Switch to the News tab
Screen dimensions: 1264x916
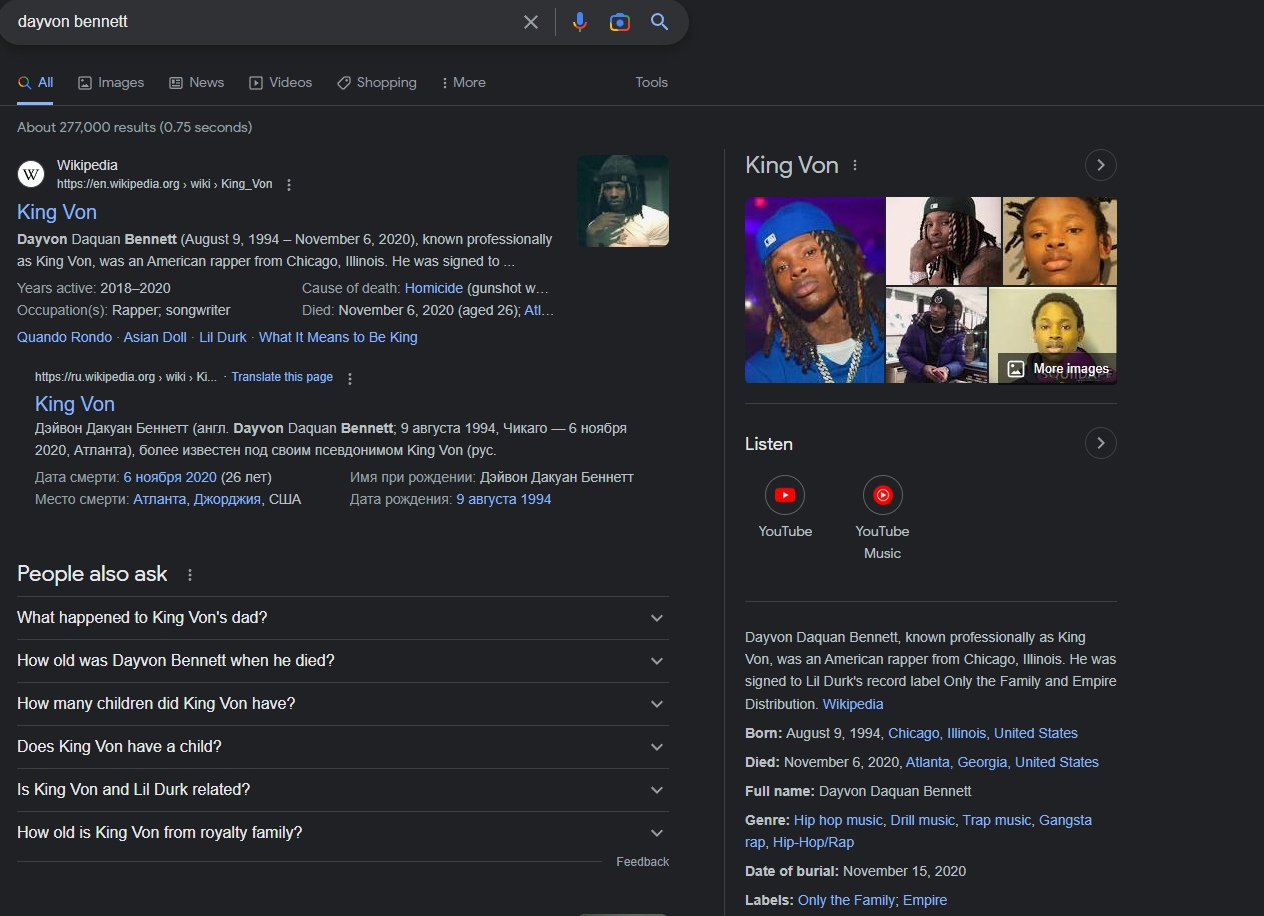point(196,83)
